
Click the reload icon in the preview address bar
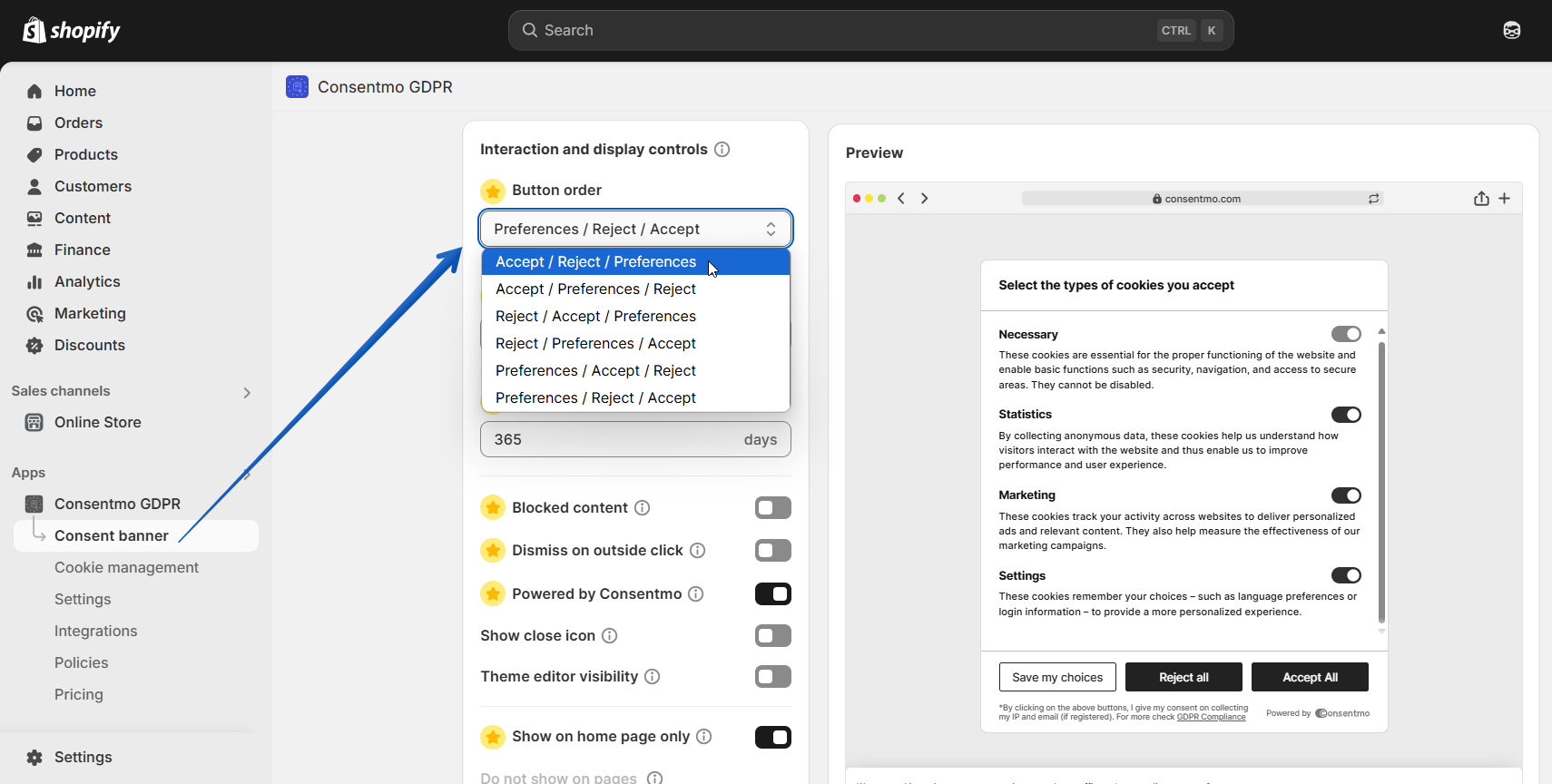click(1374, 199)
